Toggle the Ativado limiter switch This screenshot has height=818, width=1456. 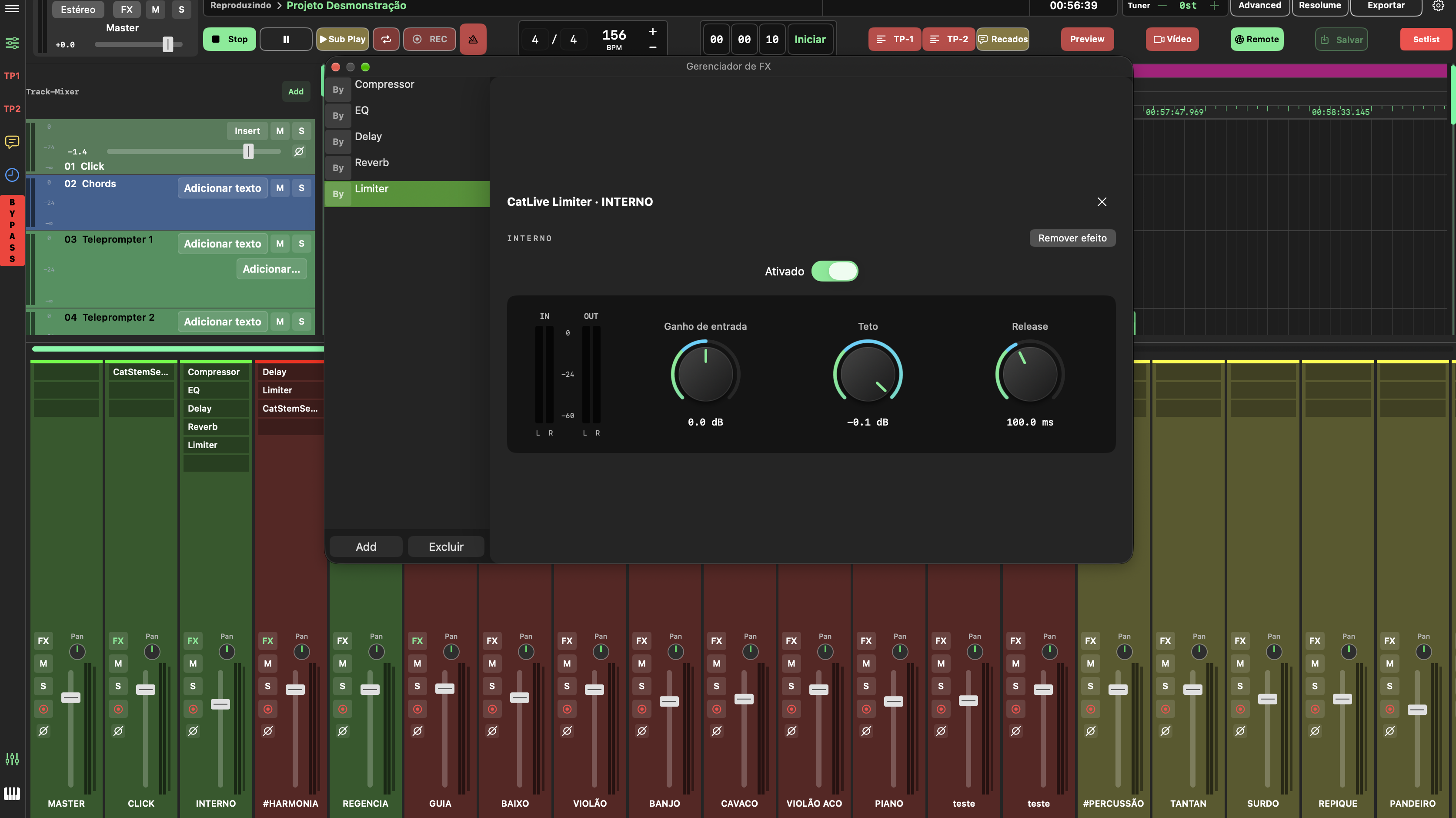835,272
